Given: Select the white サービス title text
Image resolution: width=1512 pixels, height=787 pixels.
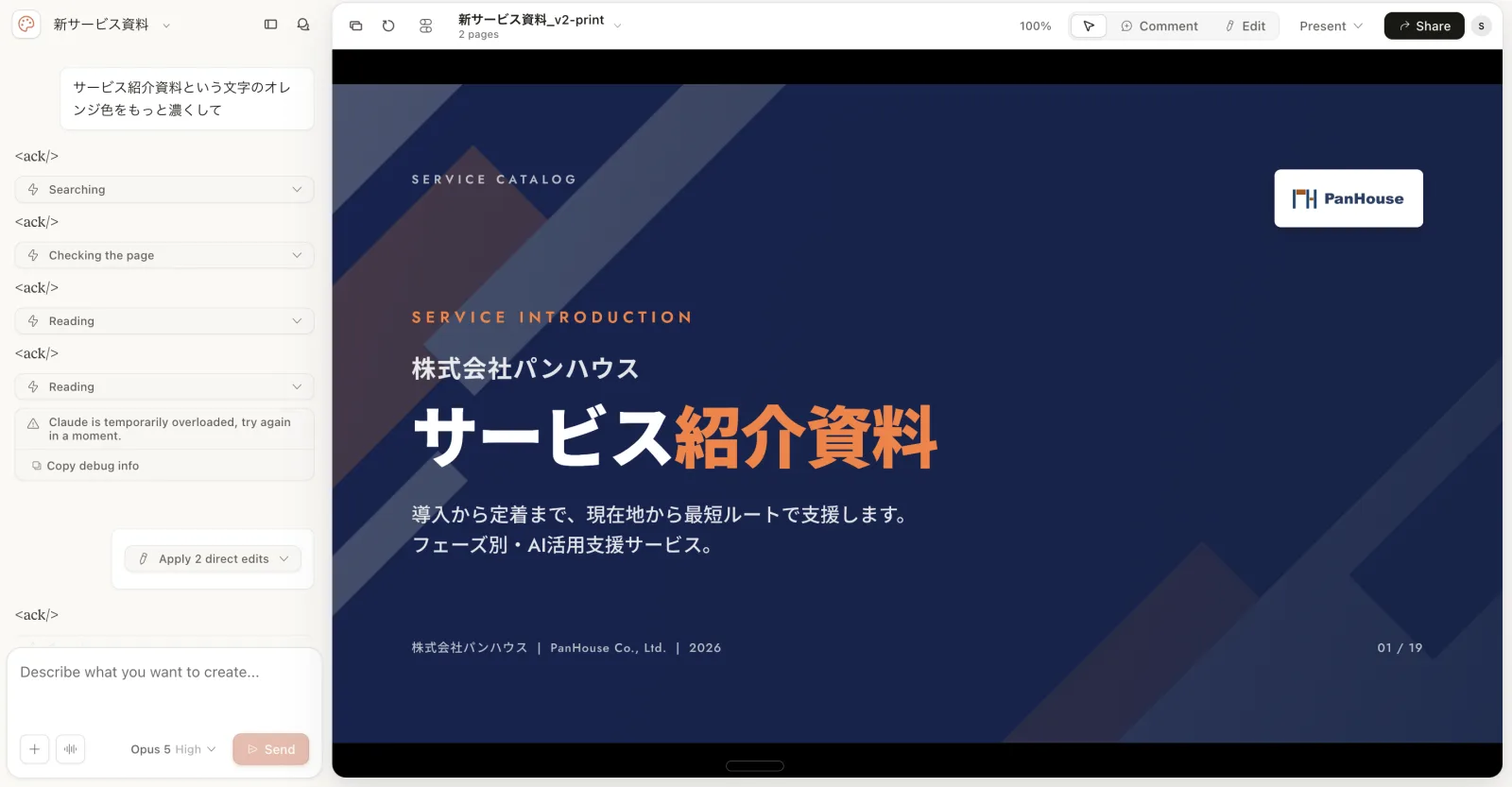Looking at the screenshot, I should 542,437.
